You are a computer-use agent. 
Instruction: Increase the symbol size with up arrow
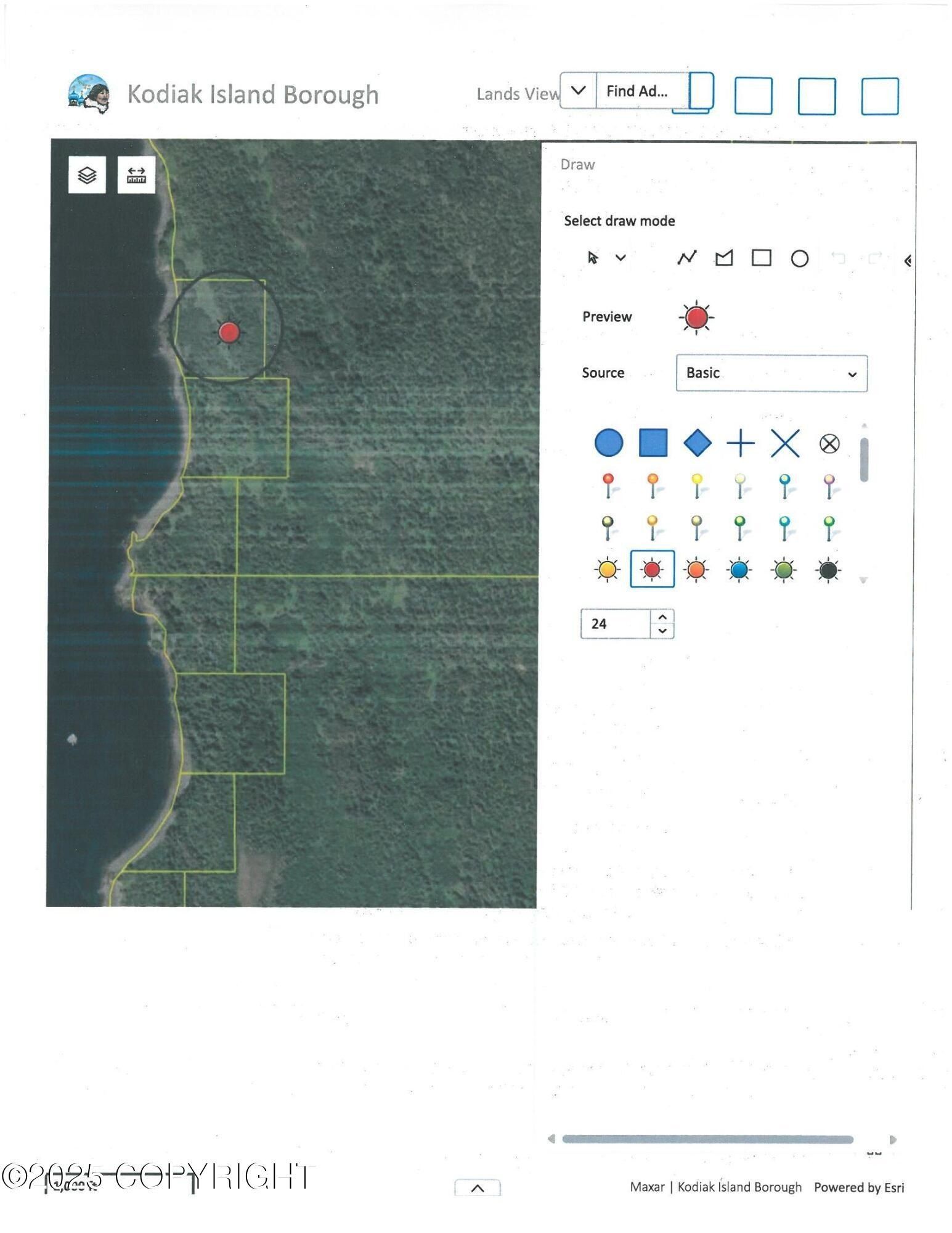662,617
